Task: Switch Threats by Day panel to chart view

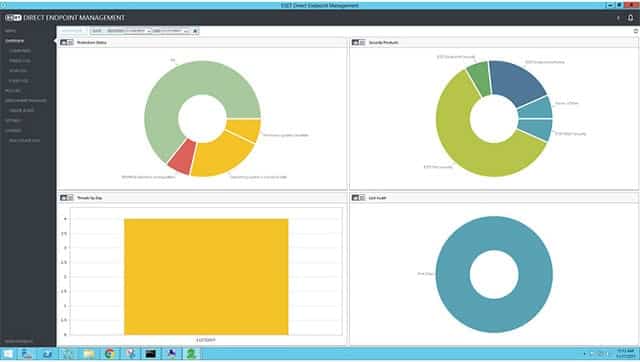Action: tap(64, 198)
